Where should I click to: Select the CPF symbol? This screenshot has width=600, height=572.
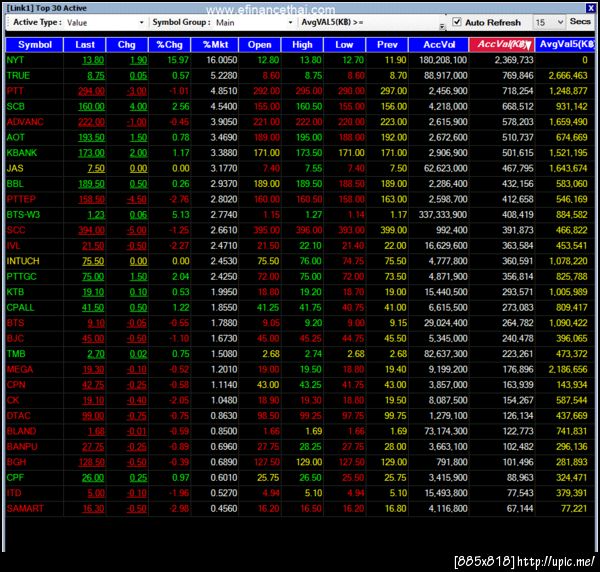[x=15, y=477]
